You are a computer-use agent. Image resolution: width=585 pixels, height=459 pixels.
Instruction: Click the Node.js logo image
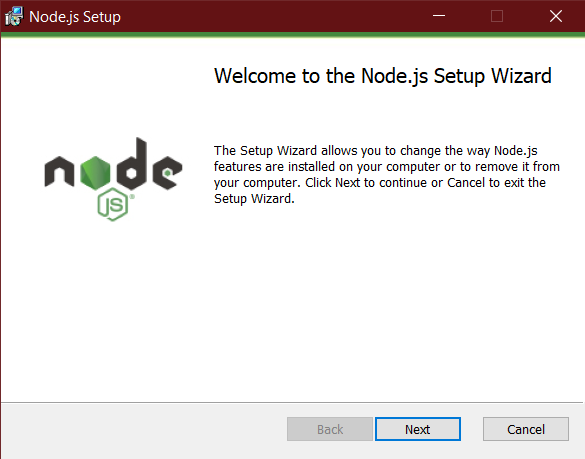point(113,179)
